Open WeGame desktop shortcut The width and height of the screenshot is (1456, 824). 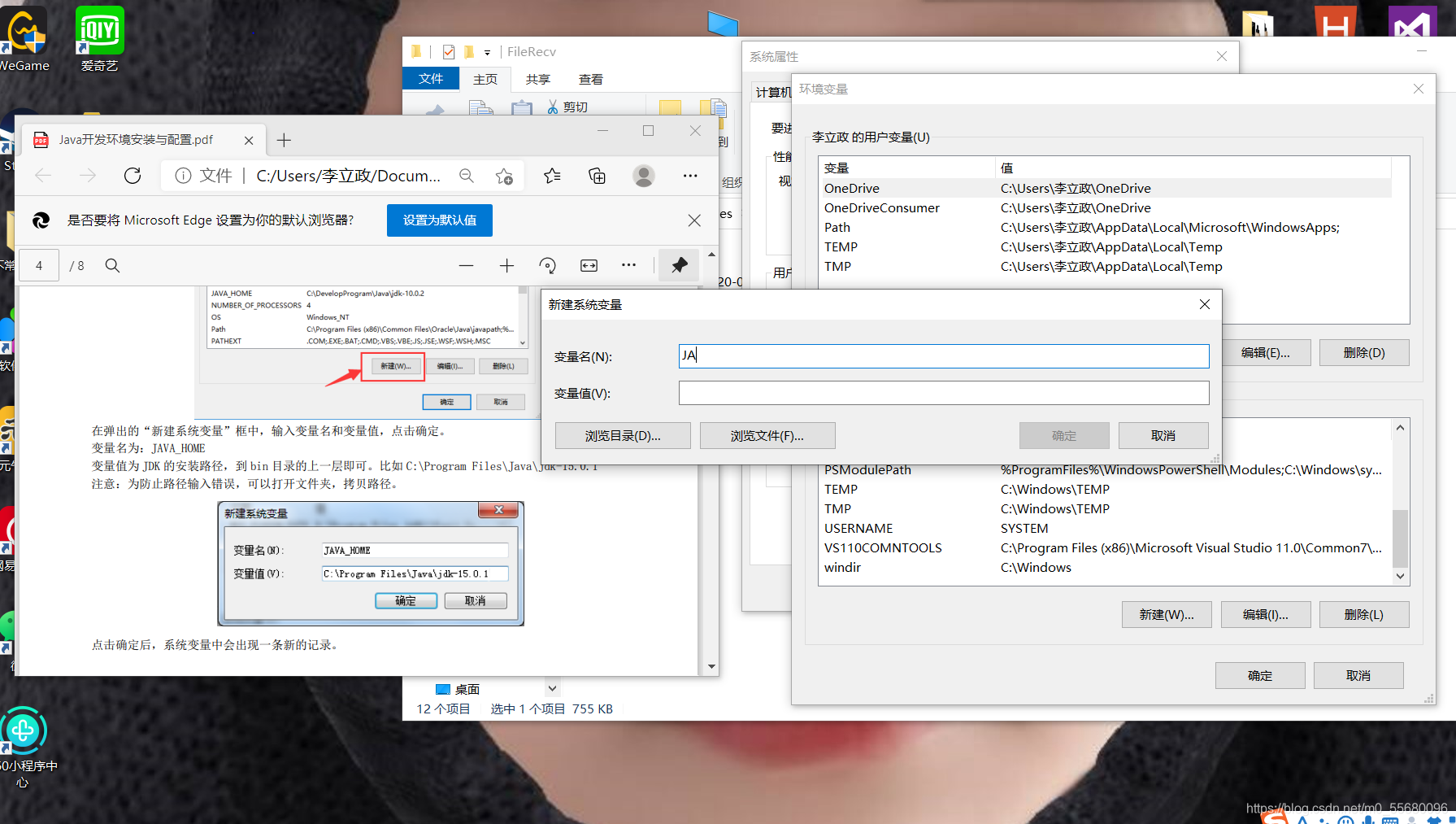coord(24,38)
